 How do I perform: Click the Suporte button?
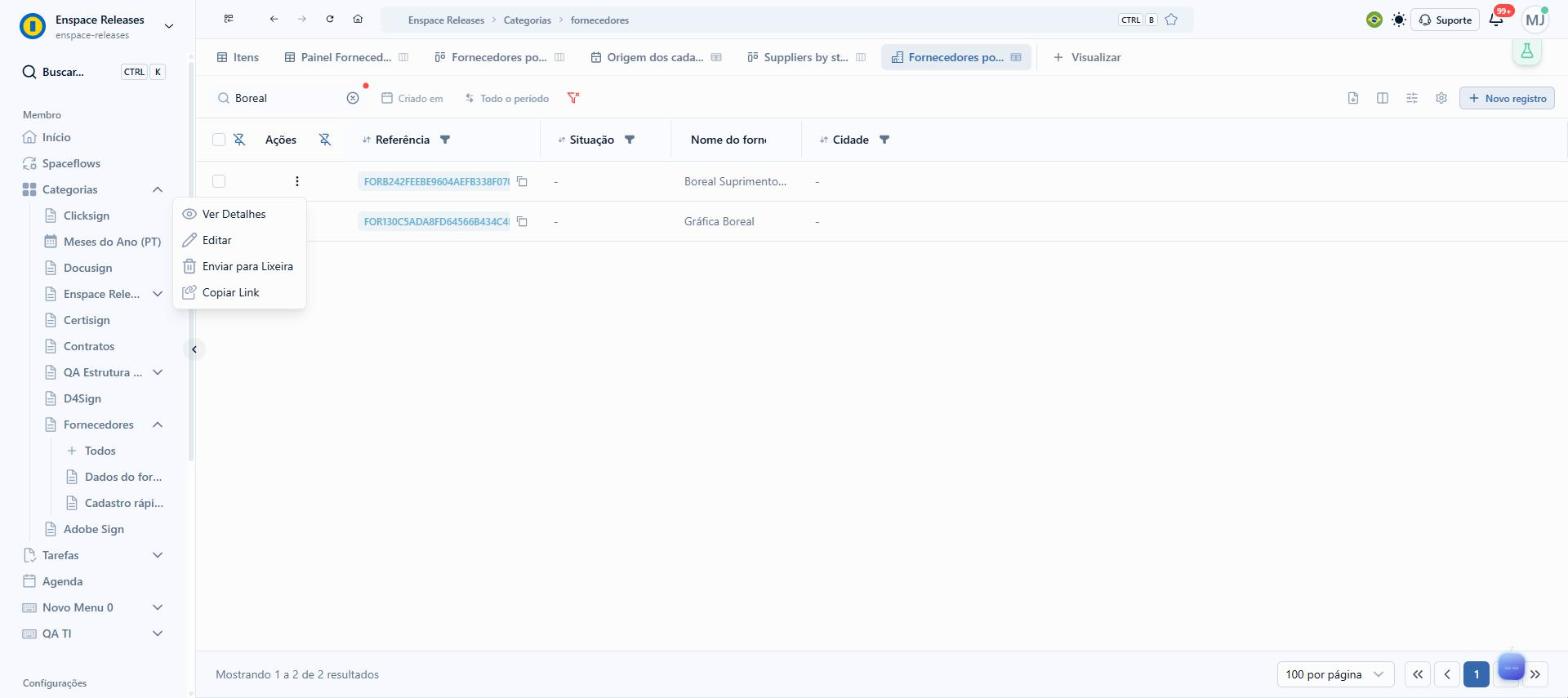tap(1444, 20)
